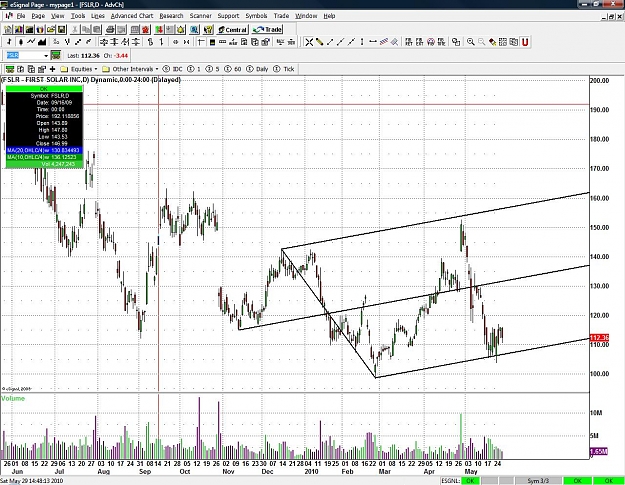
Task: Select the 1 minute interval button
Action: (x=194, y=69)
